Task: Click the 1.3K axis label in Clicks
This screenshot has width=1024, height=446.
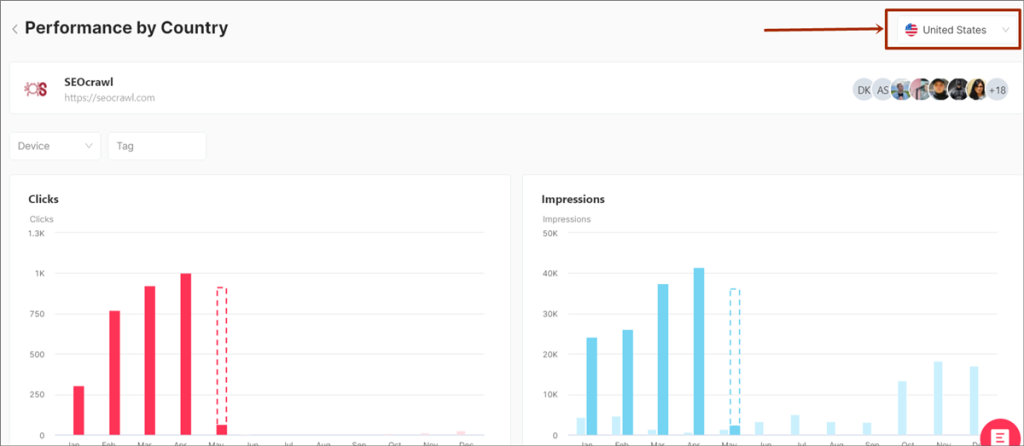Action: pos(37,233)
